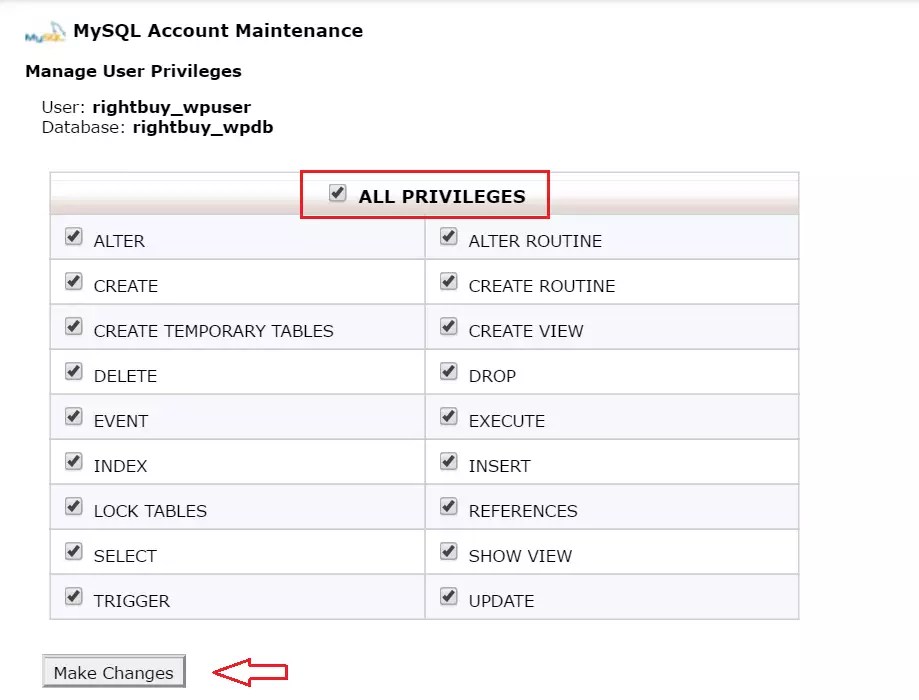Click the INSERT label text
The width and height of the screenshot is (919, 700).
coord(499,466)
